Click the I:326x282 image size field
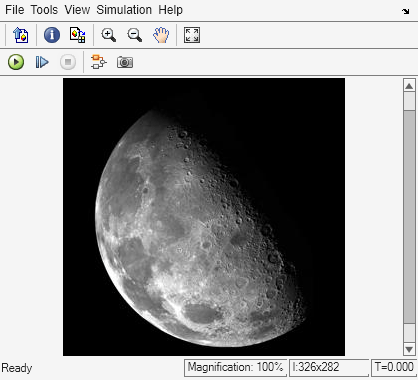 [329, 367]
